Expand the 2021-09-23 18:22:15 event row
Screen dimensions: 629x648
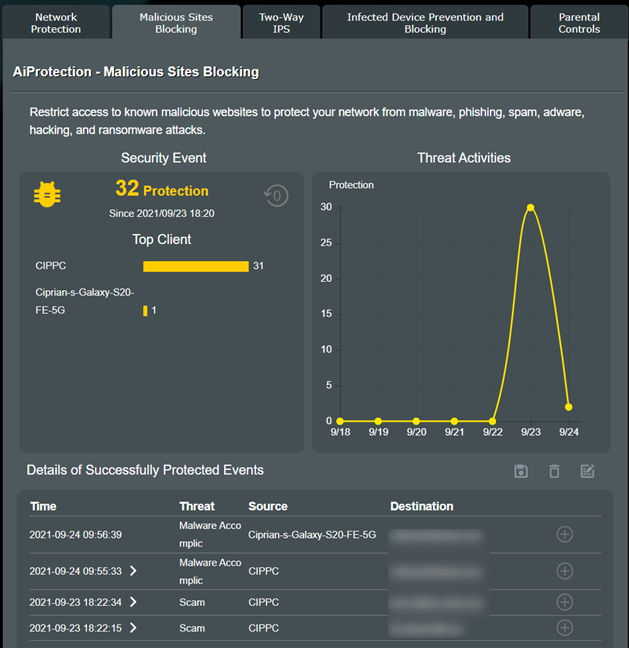133,628
